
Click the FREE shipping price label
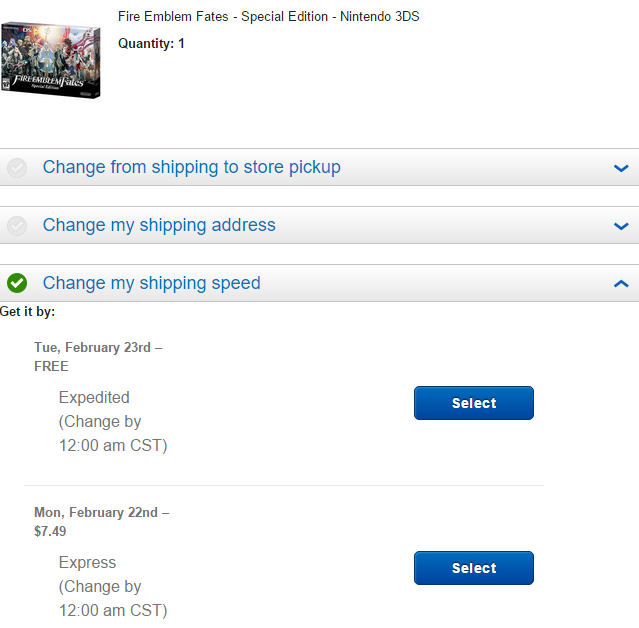(51, 366)
